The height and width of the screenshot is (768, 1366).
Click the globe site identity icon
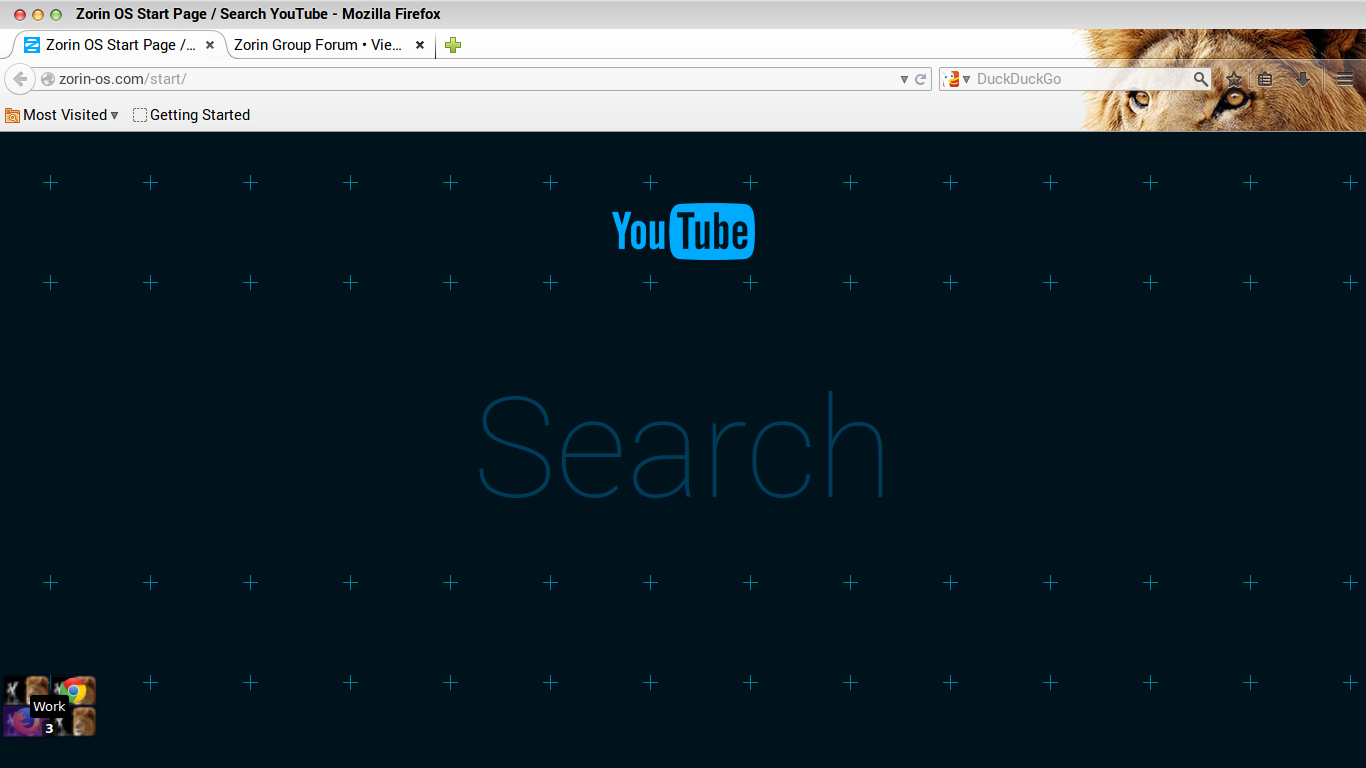click(x=47, y=79)
